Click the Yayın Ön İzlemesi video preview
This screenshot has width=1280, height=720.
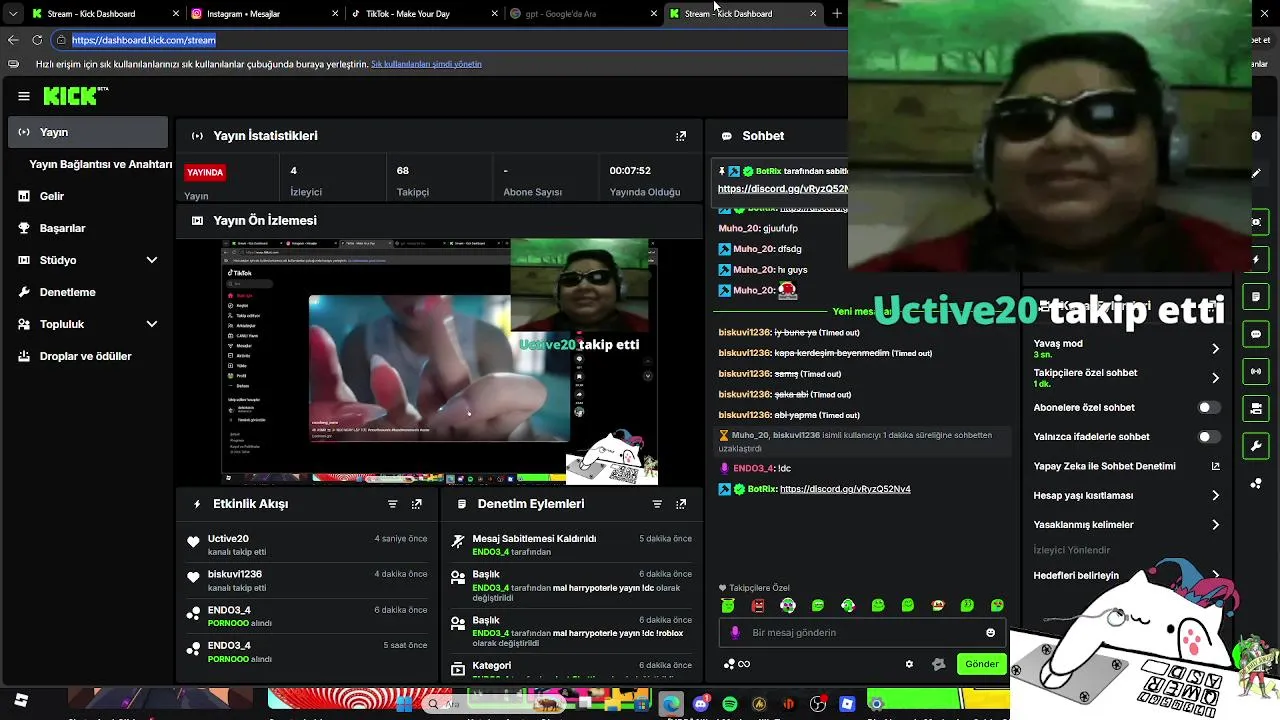coord(440,362)
